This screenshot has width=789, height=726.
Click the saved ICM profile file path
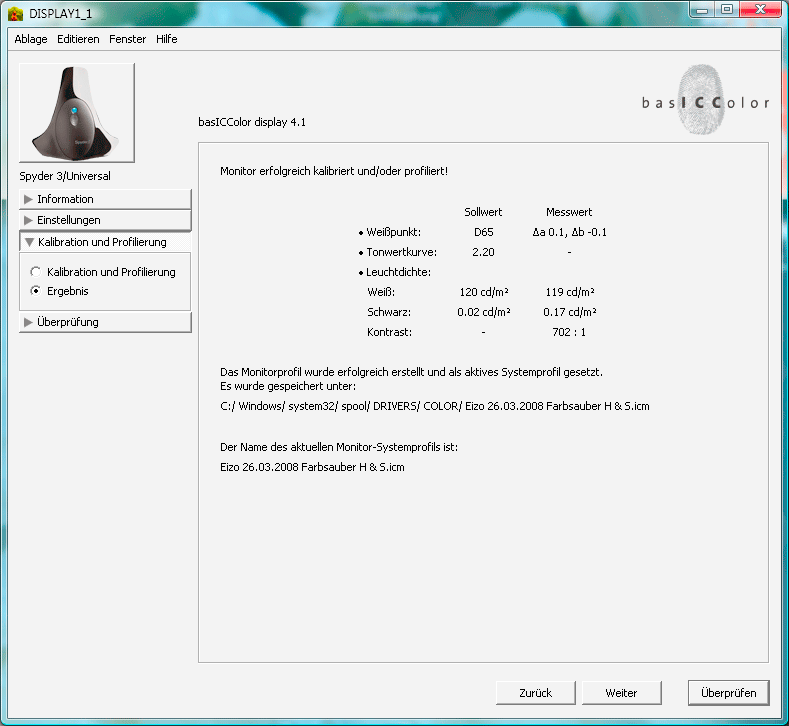434,407
